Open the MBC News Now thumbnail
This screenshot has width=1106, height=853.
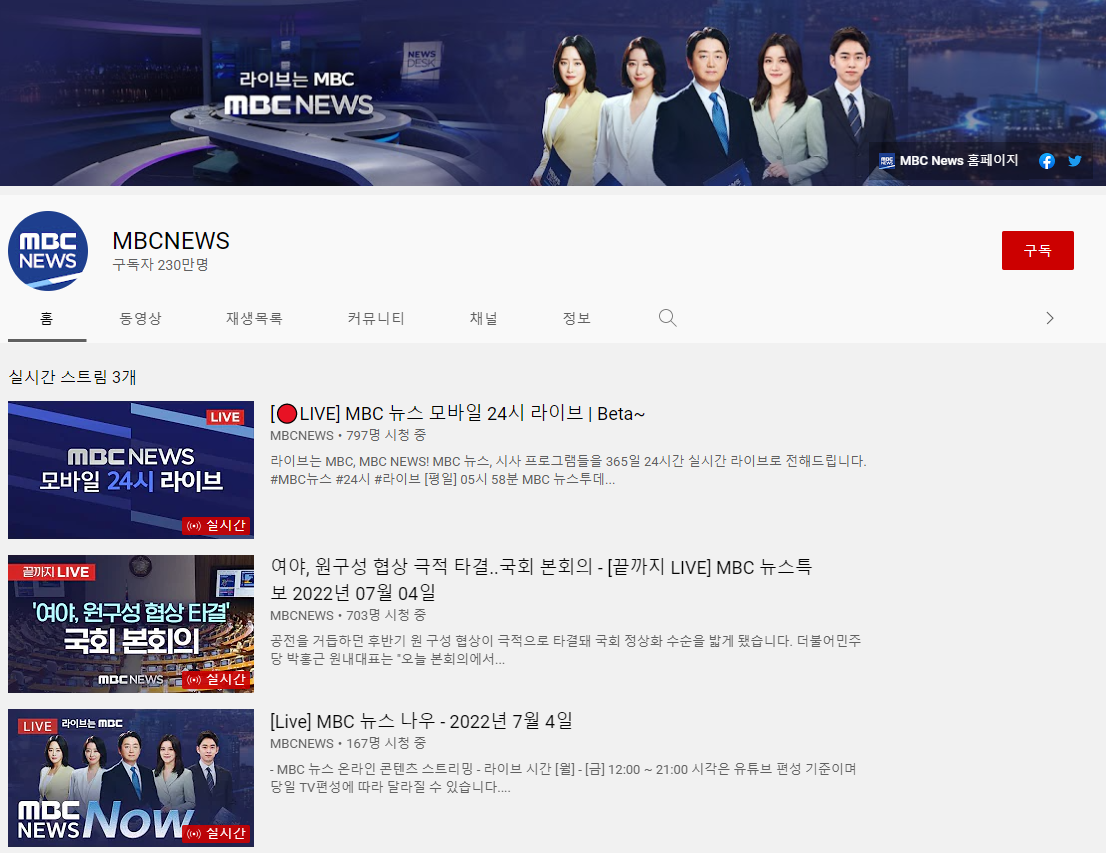[x=131, y=778]
